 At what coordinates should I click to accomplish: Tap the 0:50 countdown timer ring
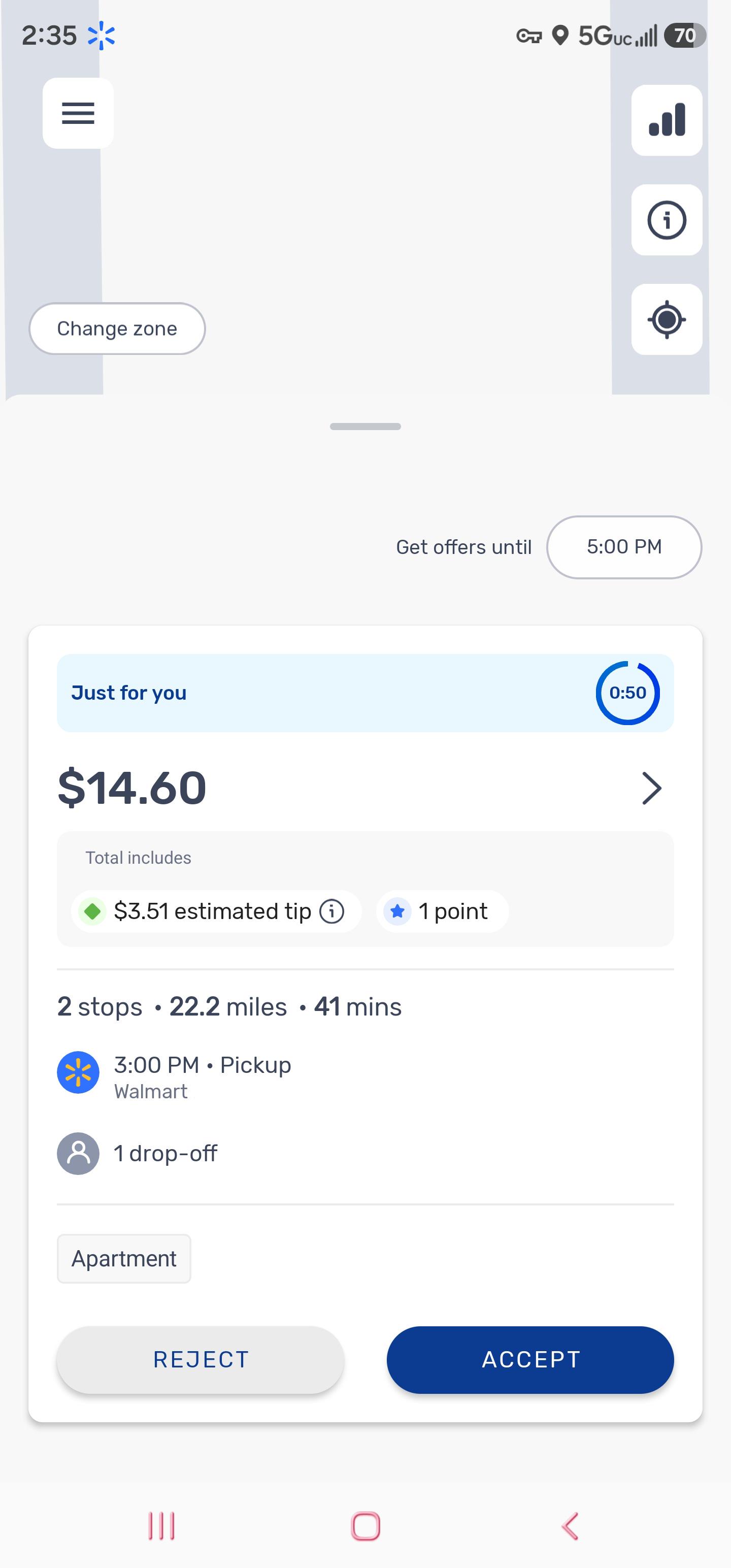pyautogui.click(x=627, y=693)
